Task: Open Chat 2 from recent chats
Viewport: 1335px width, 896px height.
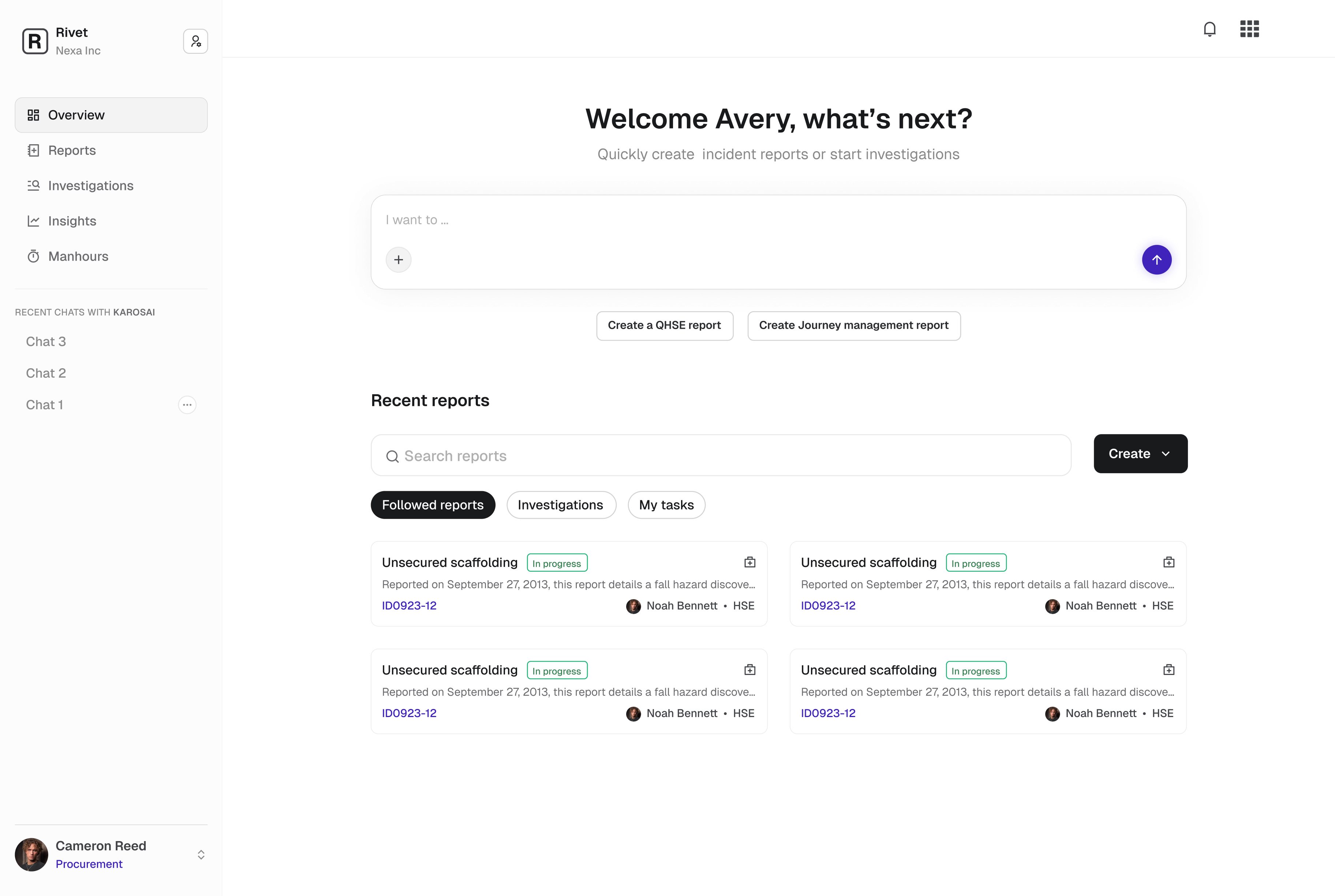Action: point(46,373)
